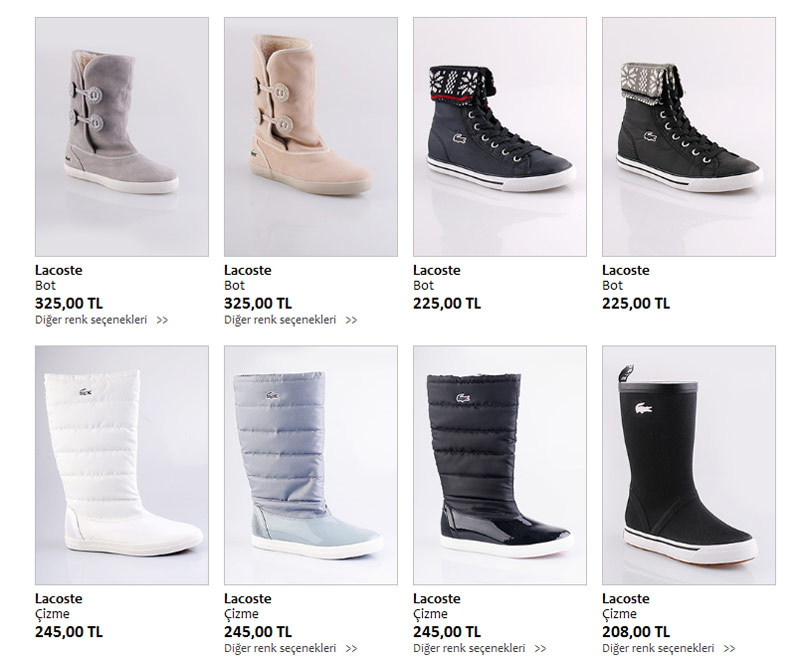View the black lace-up boot with grey knit cuff

pyautogui.click(x=689, y=137)
